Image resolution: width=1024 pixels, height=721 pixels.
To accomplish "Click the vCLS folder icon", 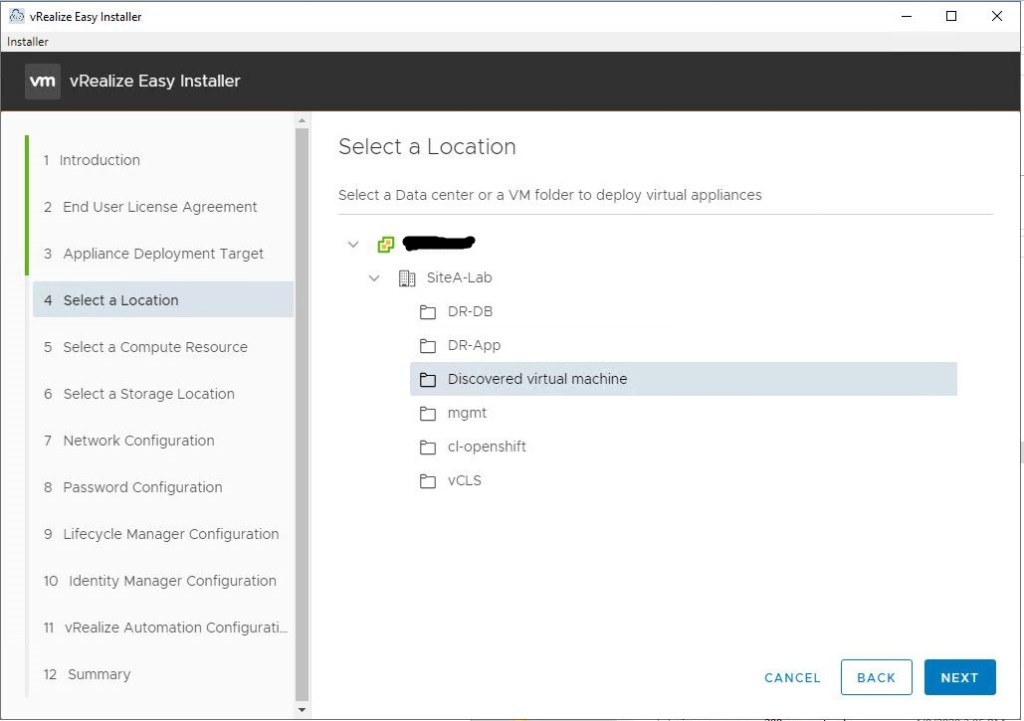I will (x=428, y=481).
